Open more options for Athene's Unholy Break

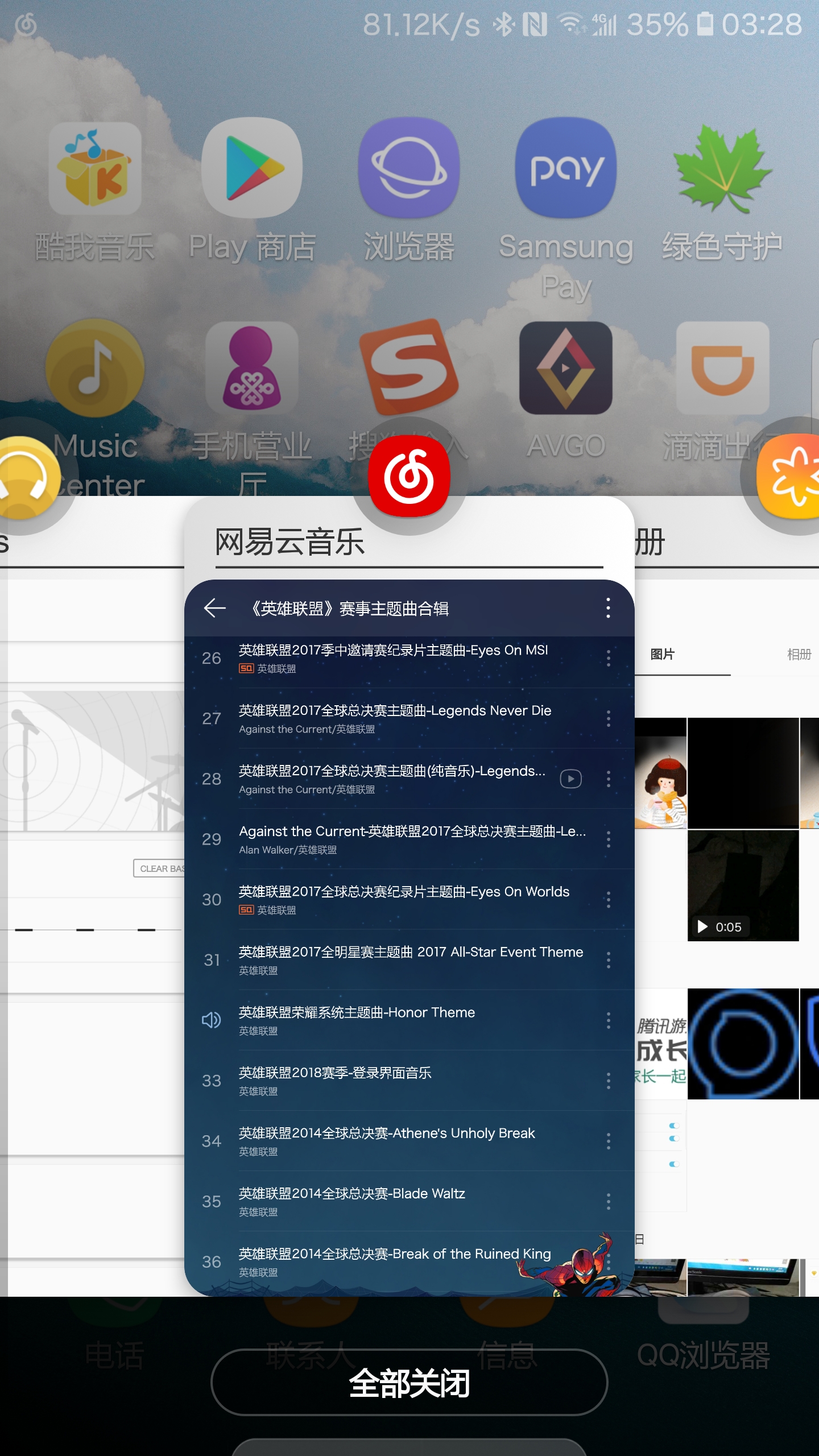608,1141
